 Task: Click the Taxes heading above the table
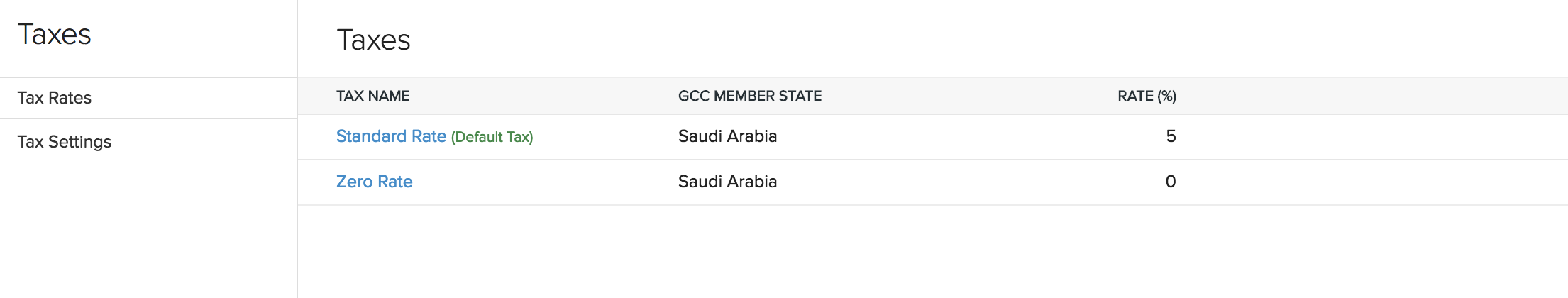tap(373, 40)
